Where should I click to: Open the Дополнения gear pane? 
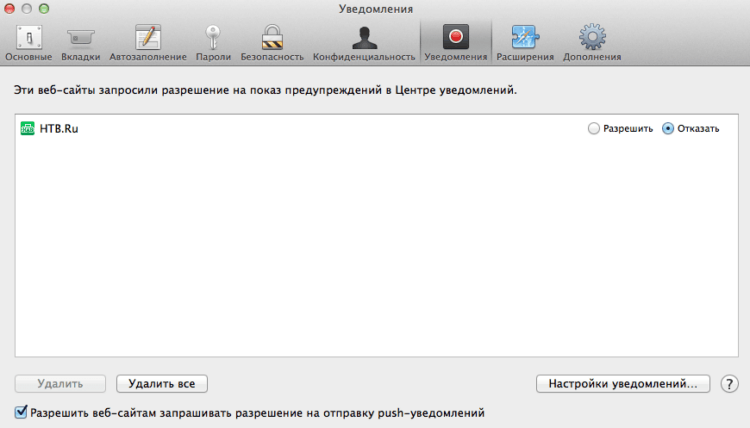(x=592, y=41)
